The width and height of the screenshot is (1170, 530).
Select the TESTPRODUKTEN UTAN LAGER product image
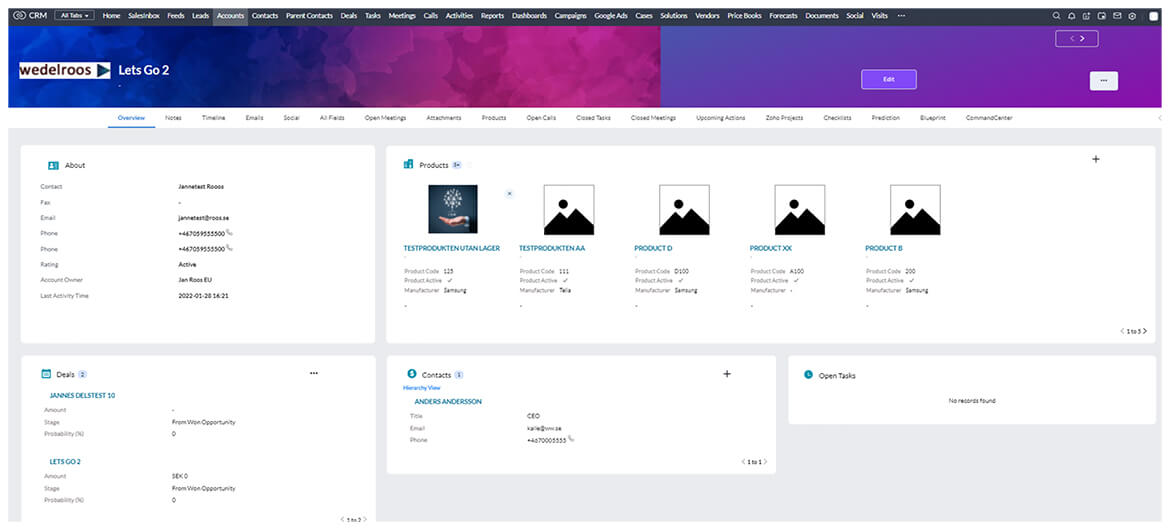(x=453, y=209)
